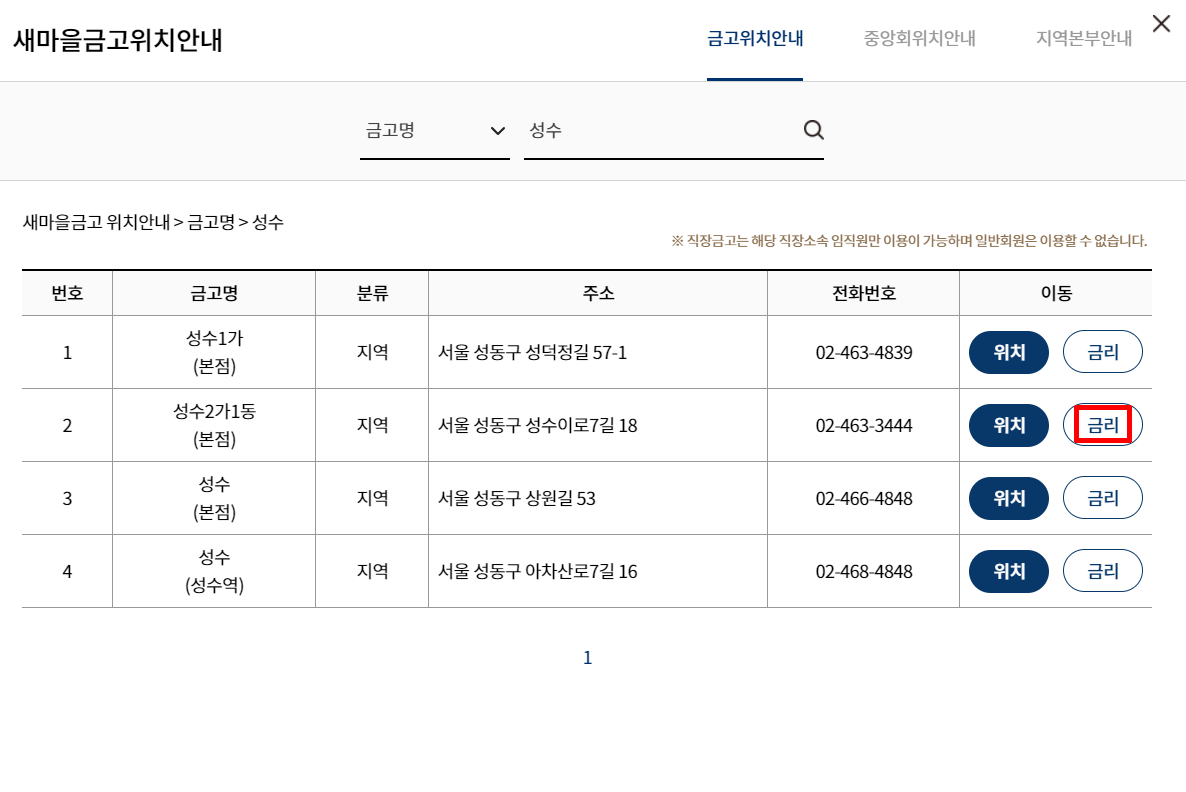Click the 새마을금고위치안내 page title
1186x792 pixels.
(118, 39)
